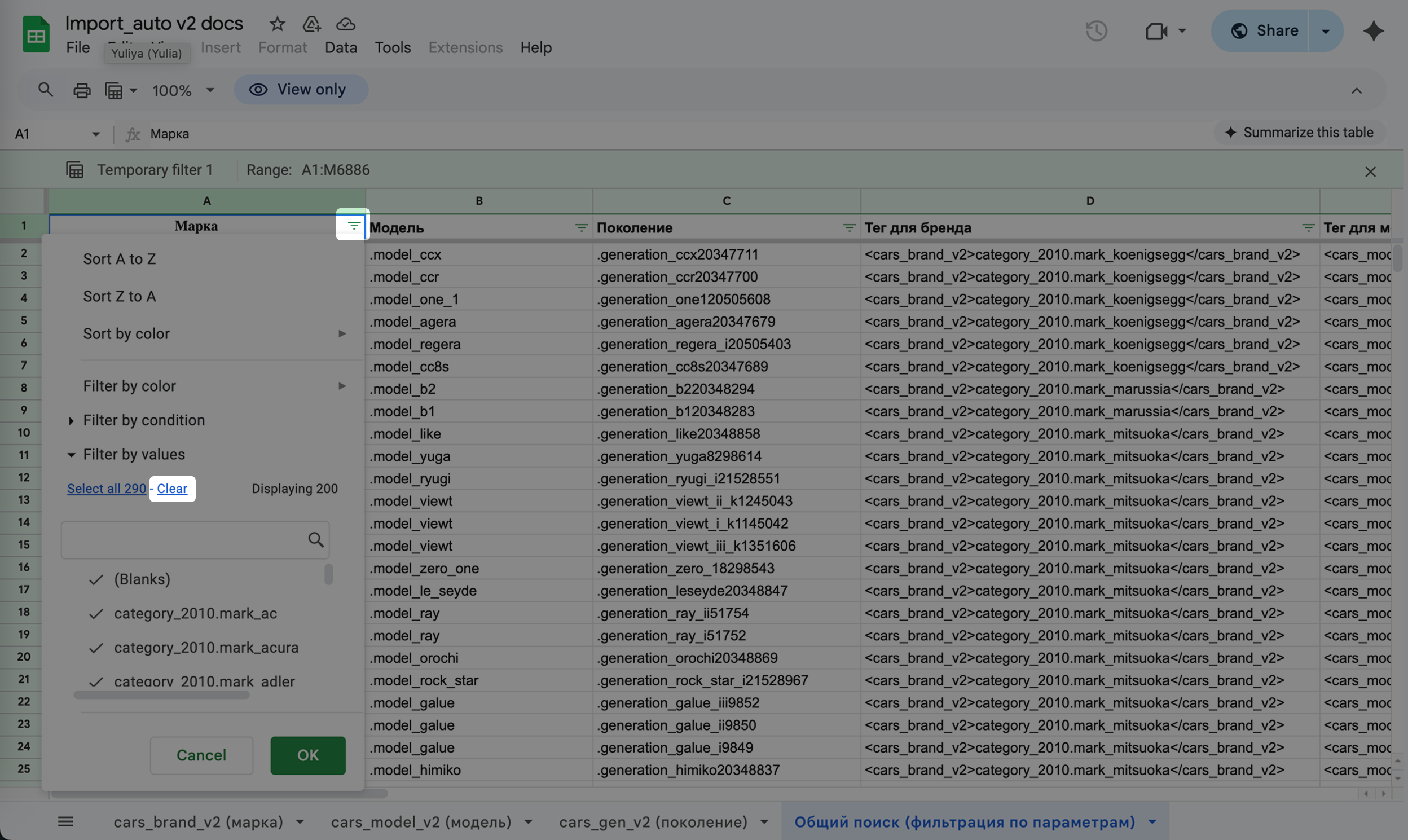Open the all sheets hamburger list
The width and height of the screenshot is (1408, 840).
click(65, 821)
